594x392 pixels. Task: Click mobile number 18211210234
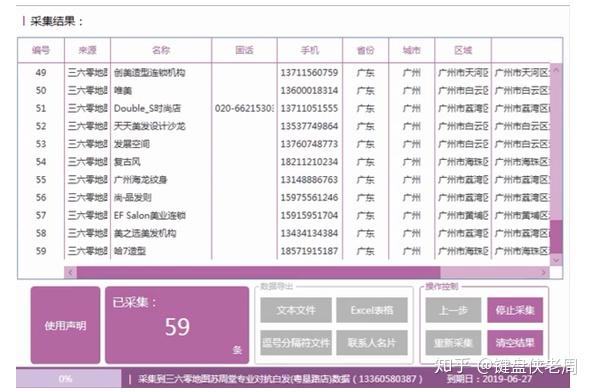pos(309,161)
